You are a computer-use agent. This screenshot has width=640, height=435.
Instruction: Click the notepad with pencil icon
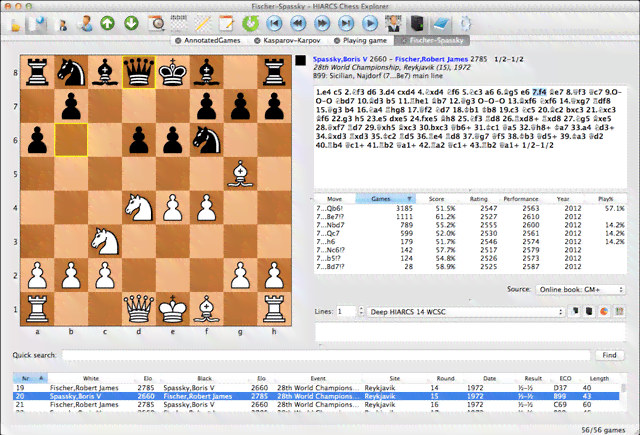[226, 24]
